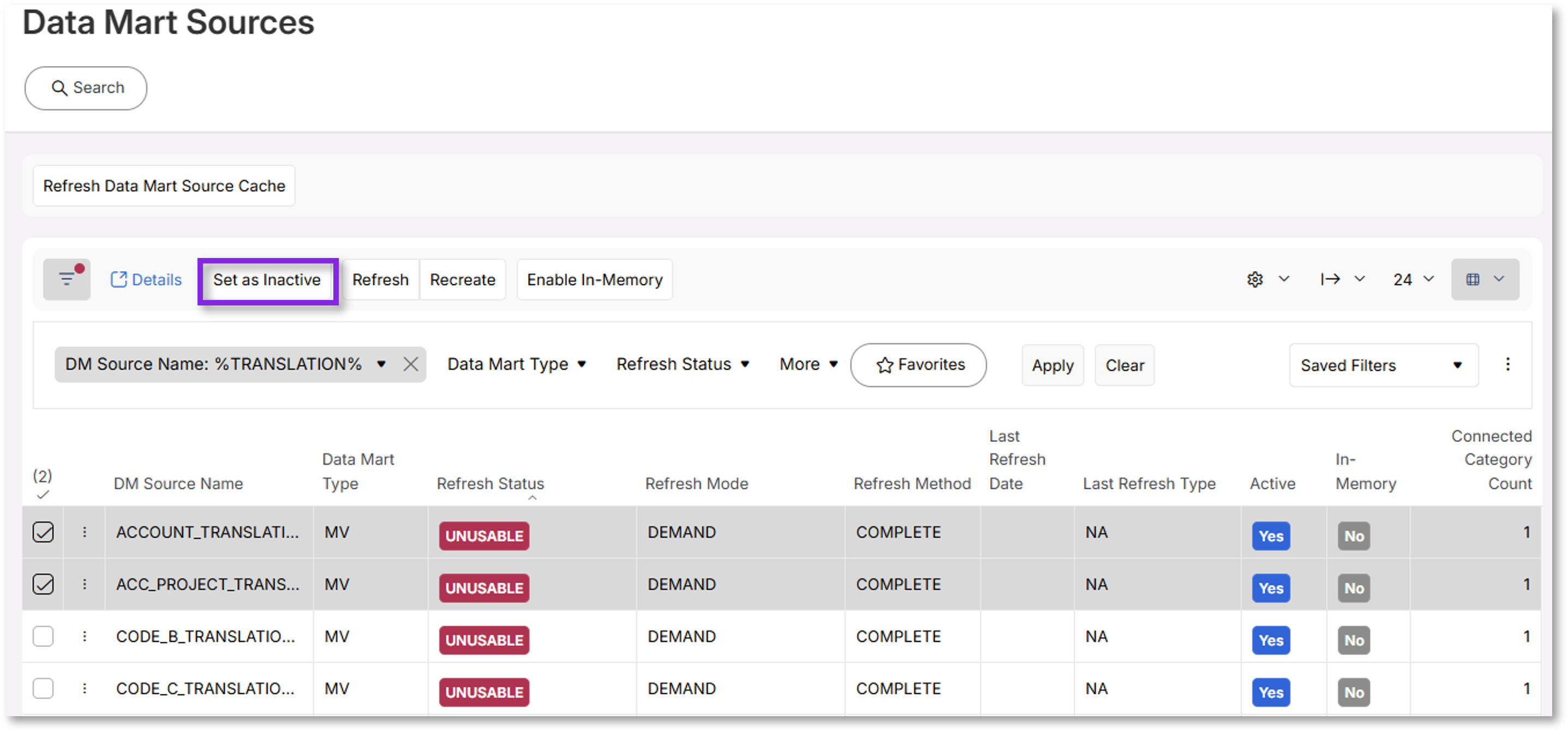Click the export arrow icon
Image resolution: width=1568 pixels, height=732 pixels.
tap(1330, 279)
